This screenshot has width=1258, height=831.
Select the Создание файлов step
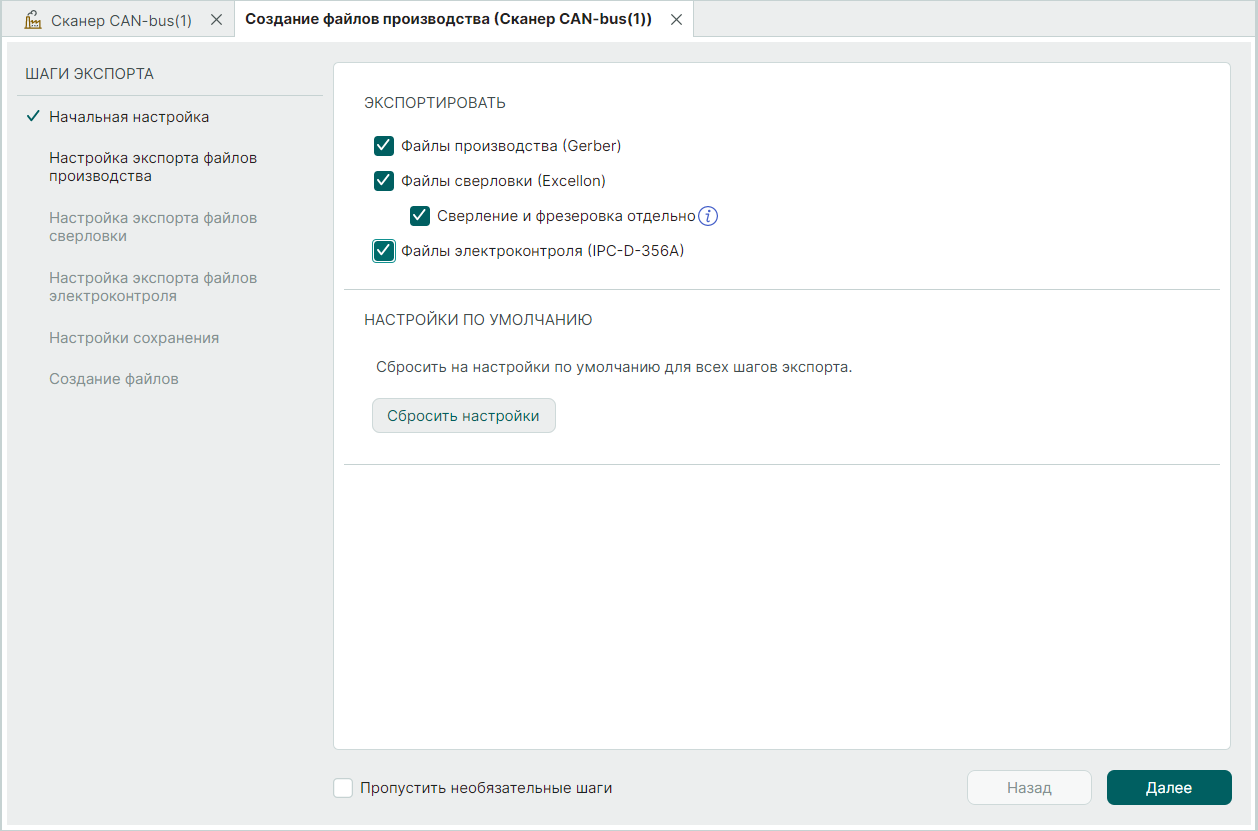coord(114,379)
